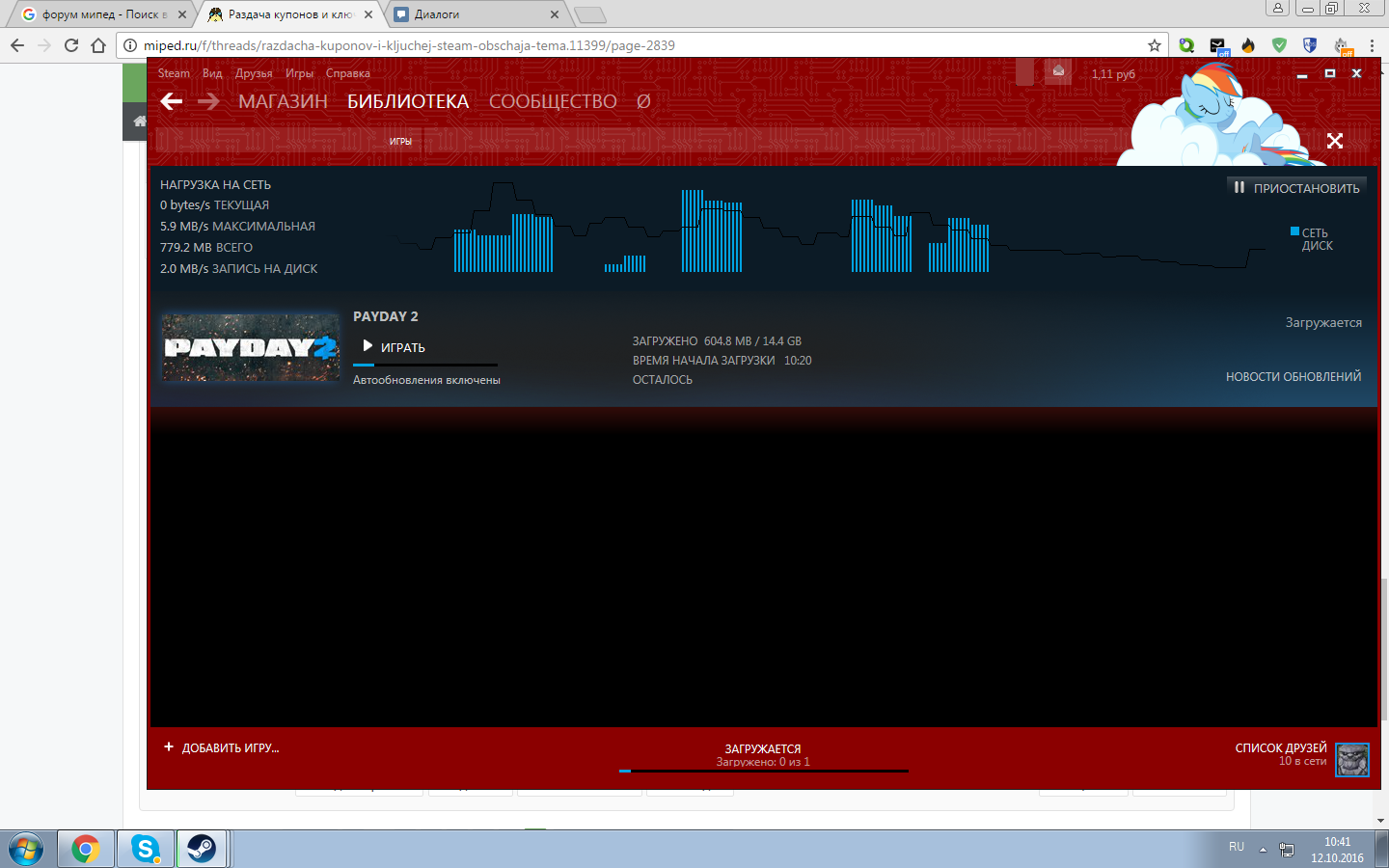Click the grey extension icon with orange off badge
Screen dimensions: 1389x868
click(1342, 46)
